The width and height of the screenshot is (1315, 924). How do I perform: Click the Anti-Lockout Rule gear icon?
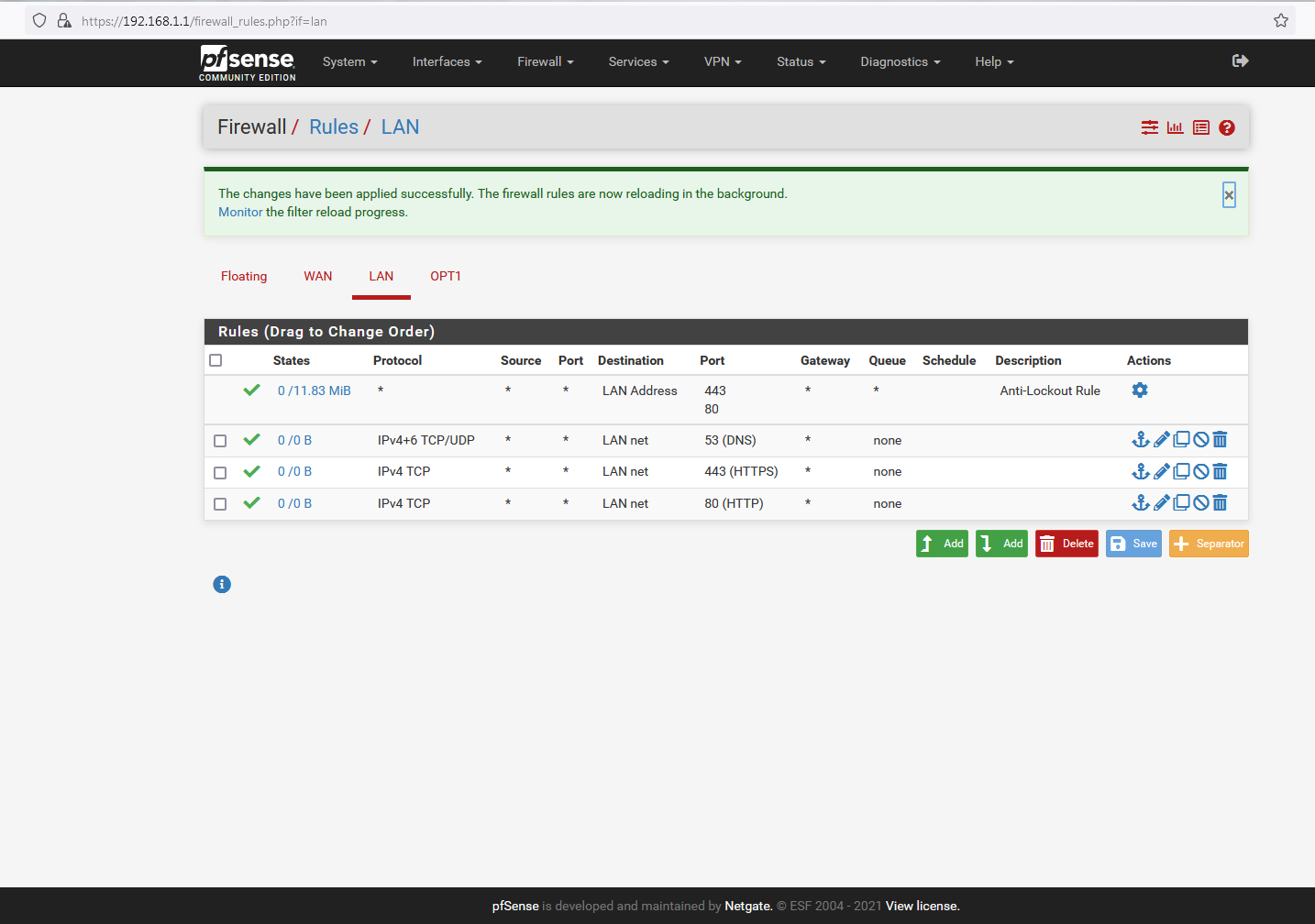1140,390
